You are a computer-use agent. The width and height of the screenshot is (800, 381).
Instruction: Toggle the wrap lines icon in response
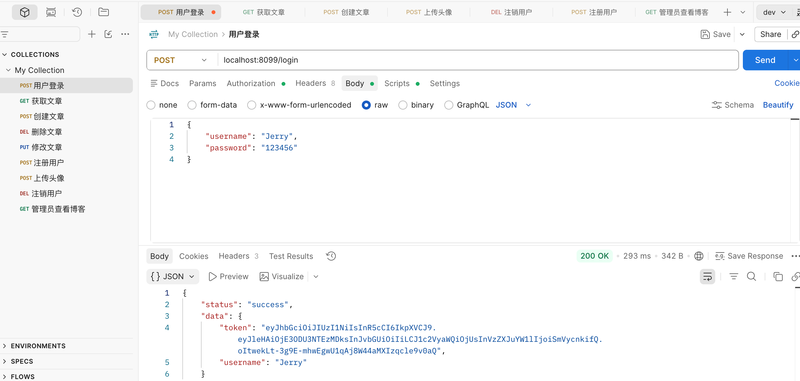[x=707, y=276]
